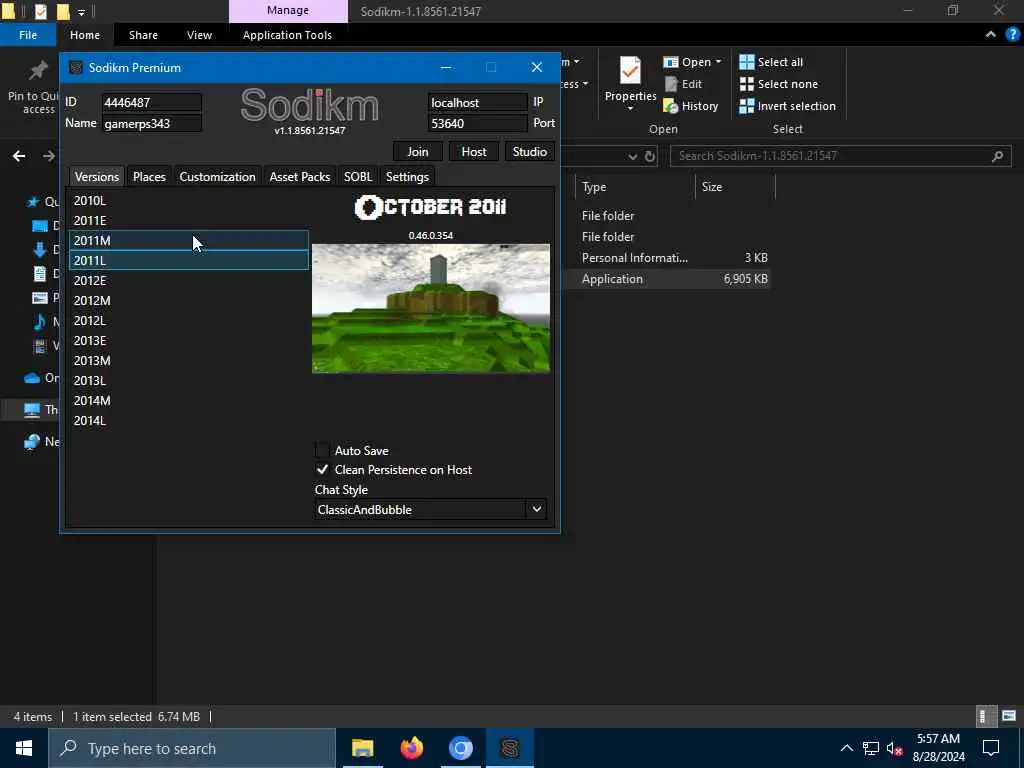Image resolution: width=1024 pixels, height=768 pixels.
Task: Open File Explorer from the taskbar
Action: point(362,748)
